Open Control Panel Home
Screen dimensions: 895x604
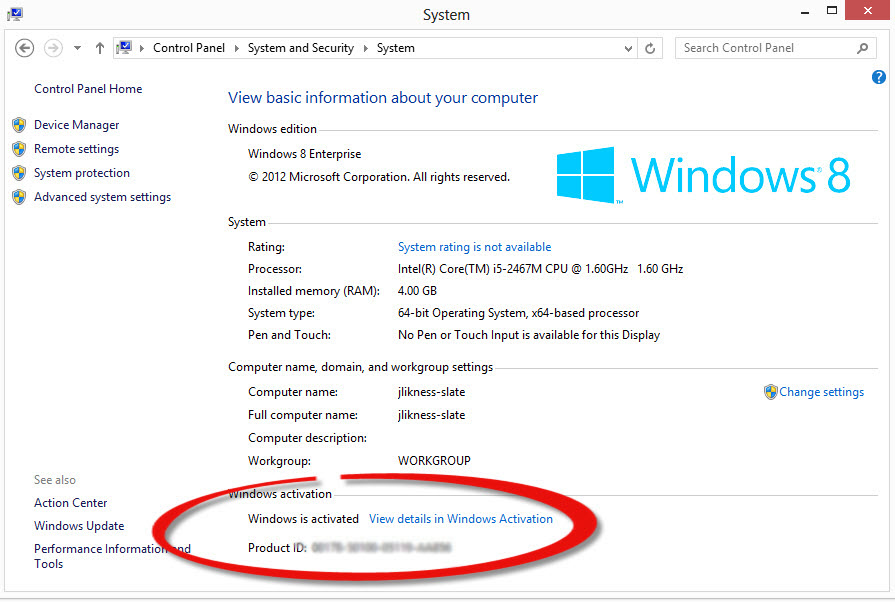[x=88, y=89]
